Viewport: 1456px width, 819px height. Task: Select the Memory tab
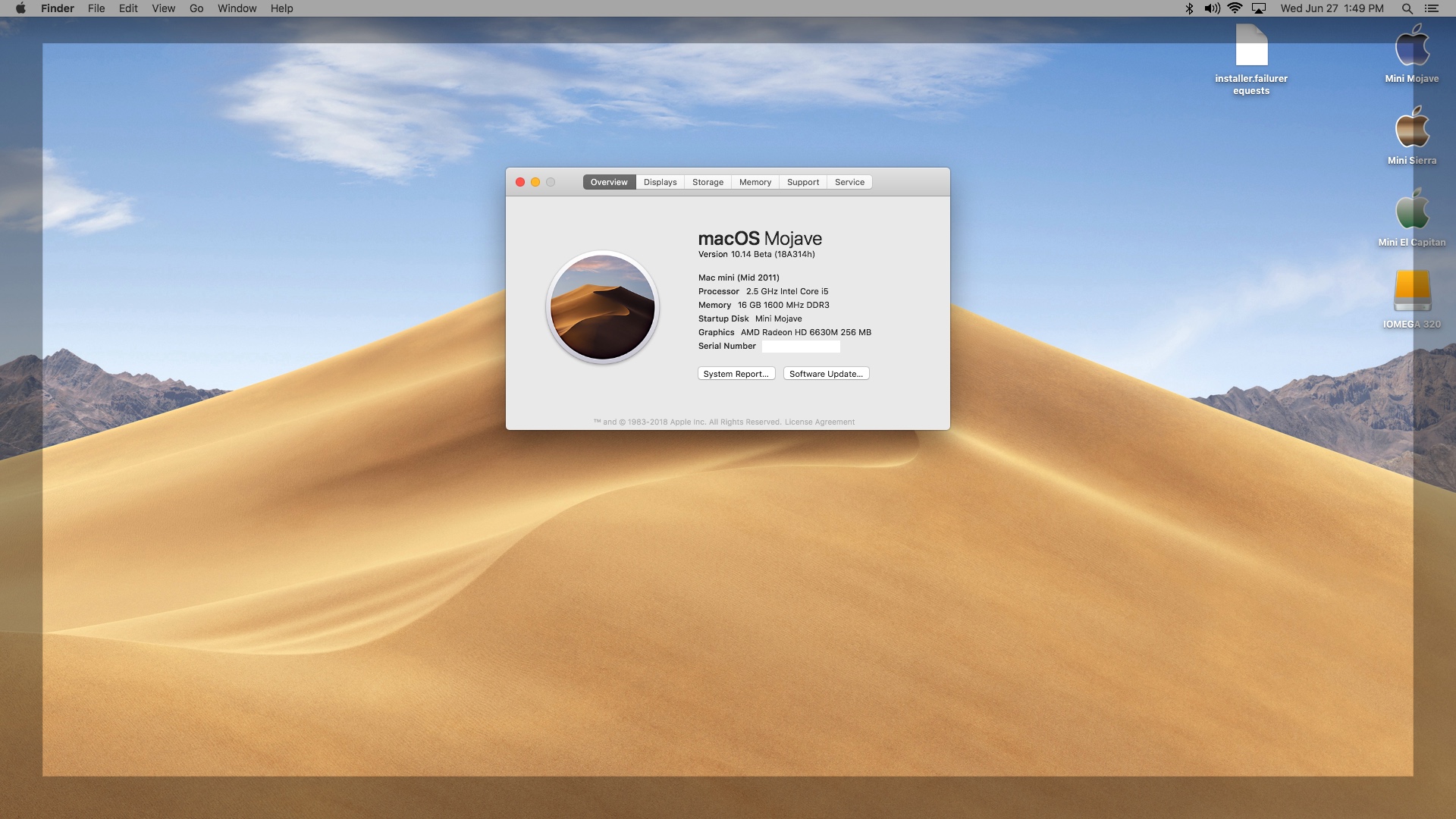click(x=754, y=182)
